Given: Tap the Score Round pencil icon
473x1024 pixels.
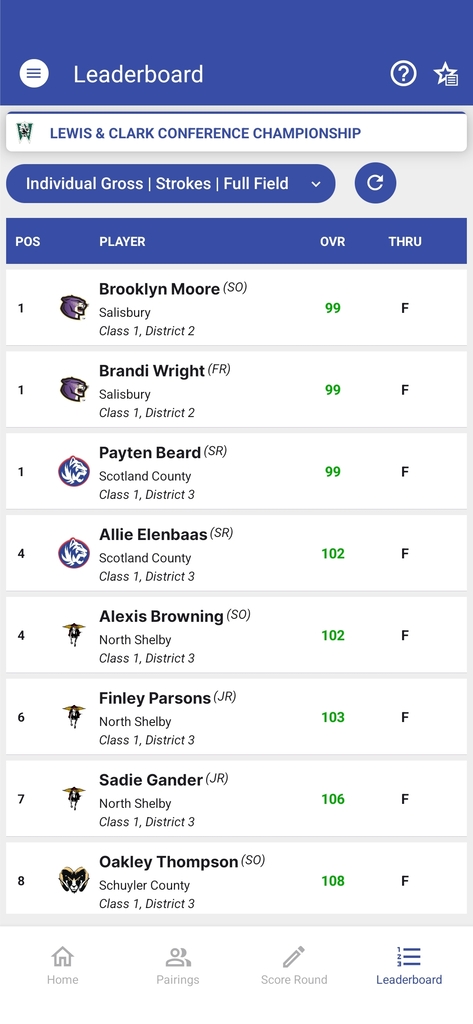Looking at the screenshot, I should point(294,957).
